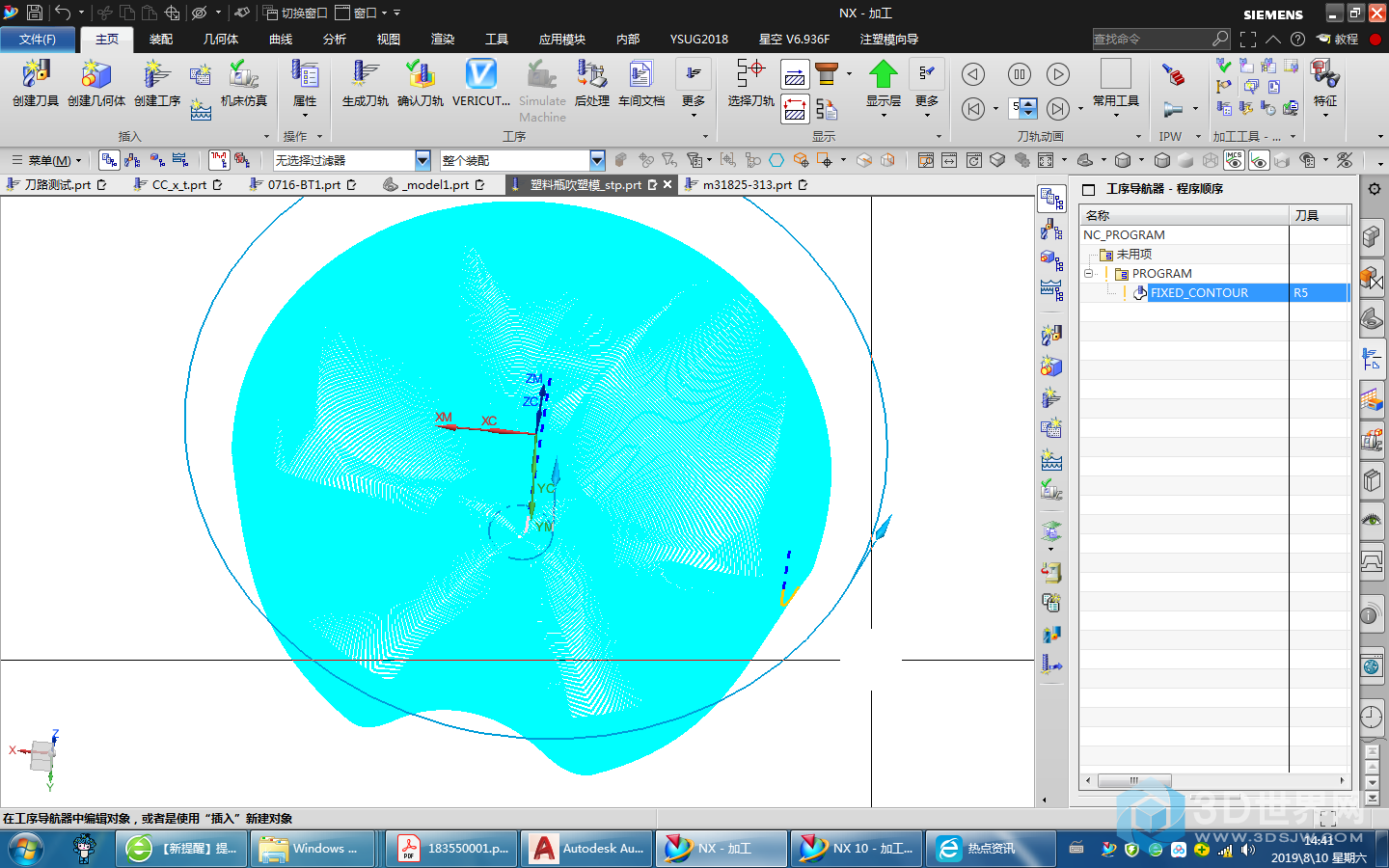
Task: Switch to the 0716-BT1.prt document tab
Action: tap(303, 184)
